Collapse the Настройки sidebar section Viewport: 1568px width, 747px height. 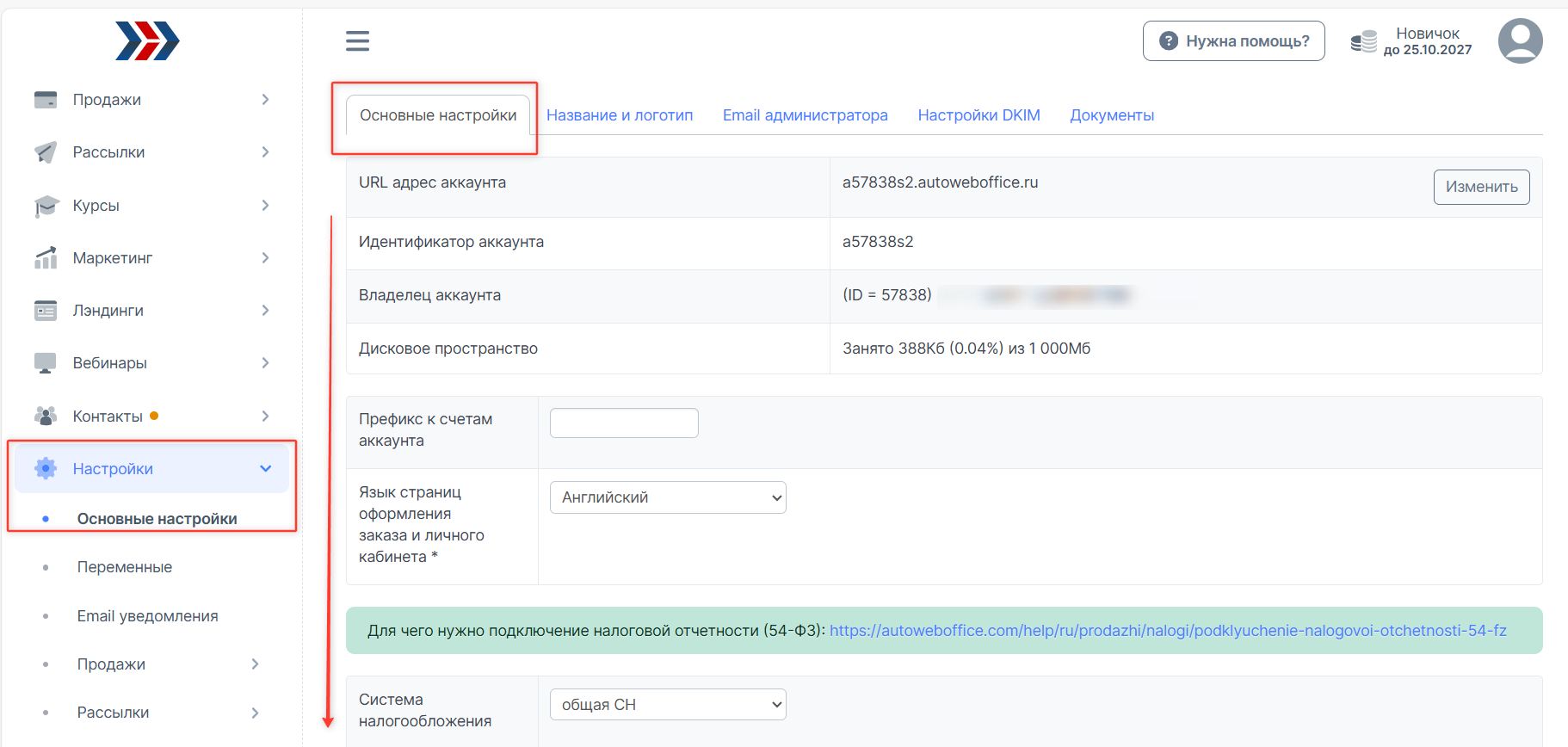point(265,469)
